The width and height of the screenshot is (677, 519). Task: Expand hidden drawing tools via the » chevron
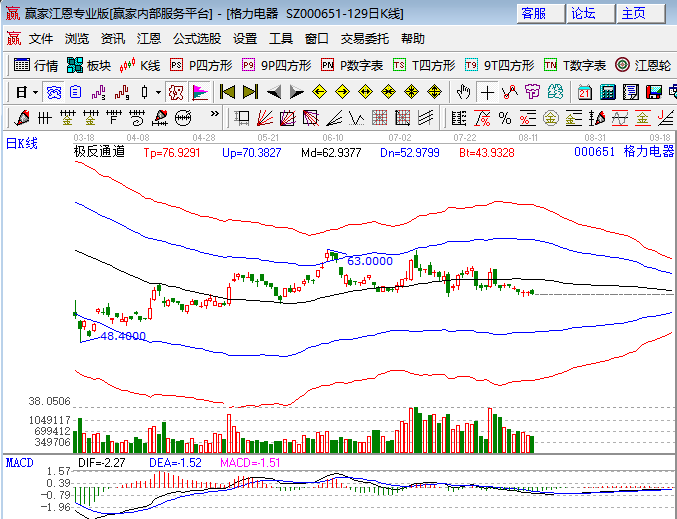[x=215, y=114]
